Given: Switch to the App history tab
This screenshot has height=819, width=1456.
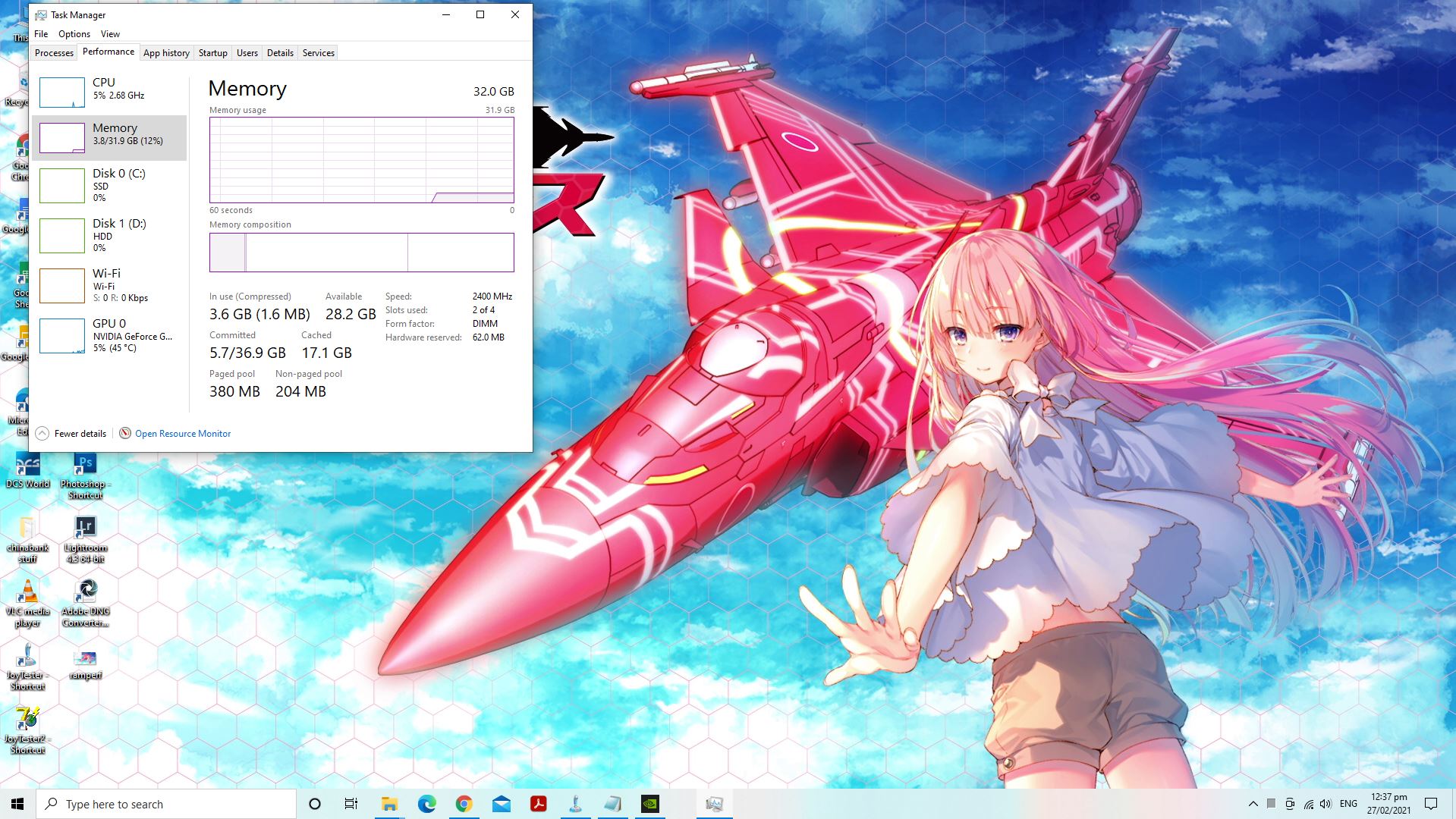Looking at the screenshot, I should [166, 53].
